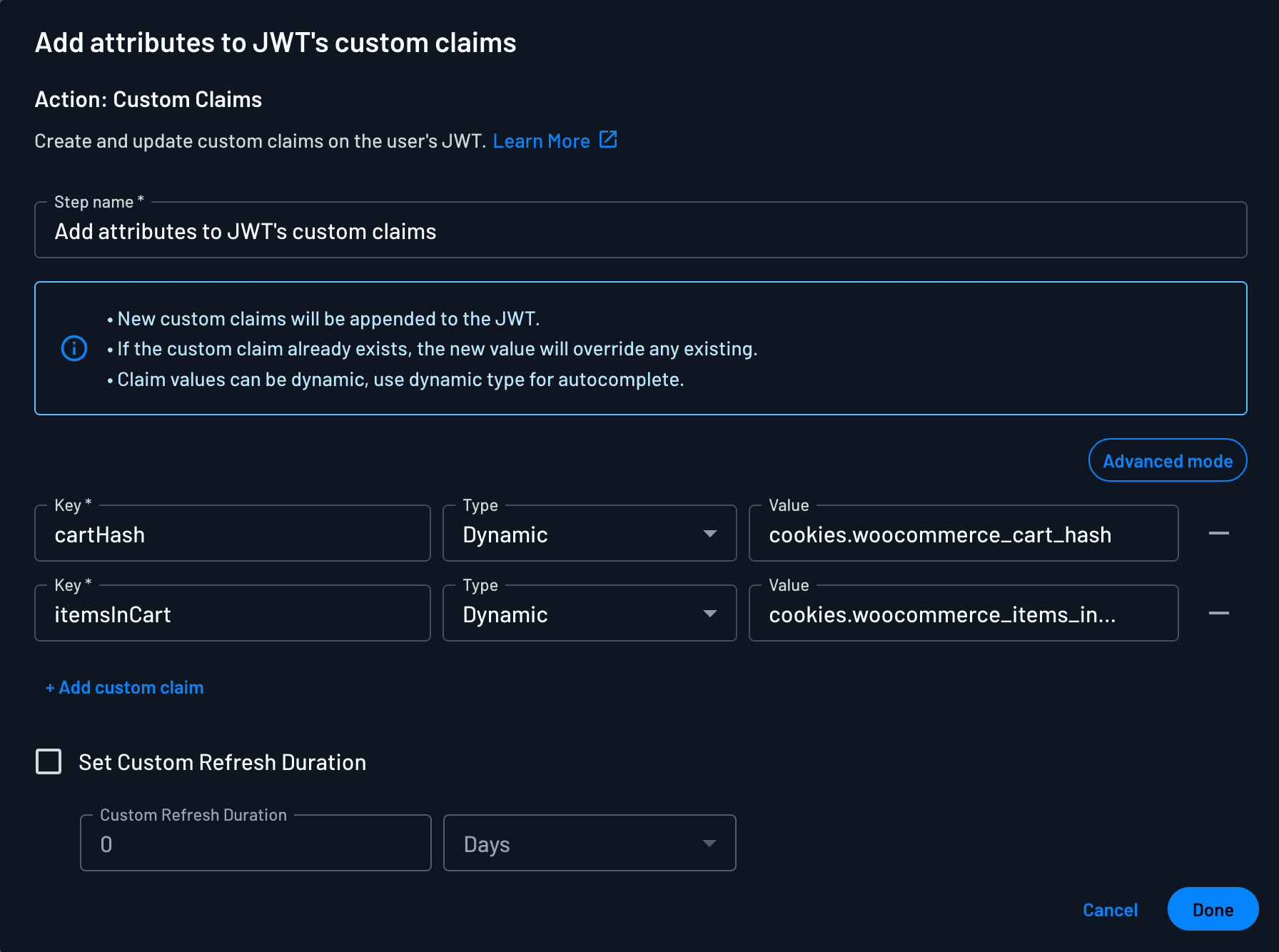Open the Days duration unit dropdown
Viewport: 1279px width, 952px height.
point(589,843)
